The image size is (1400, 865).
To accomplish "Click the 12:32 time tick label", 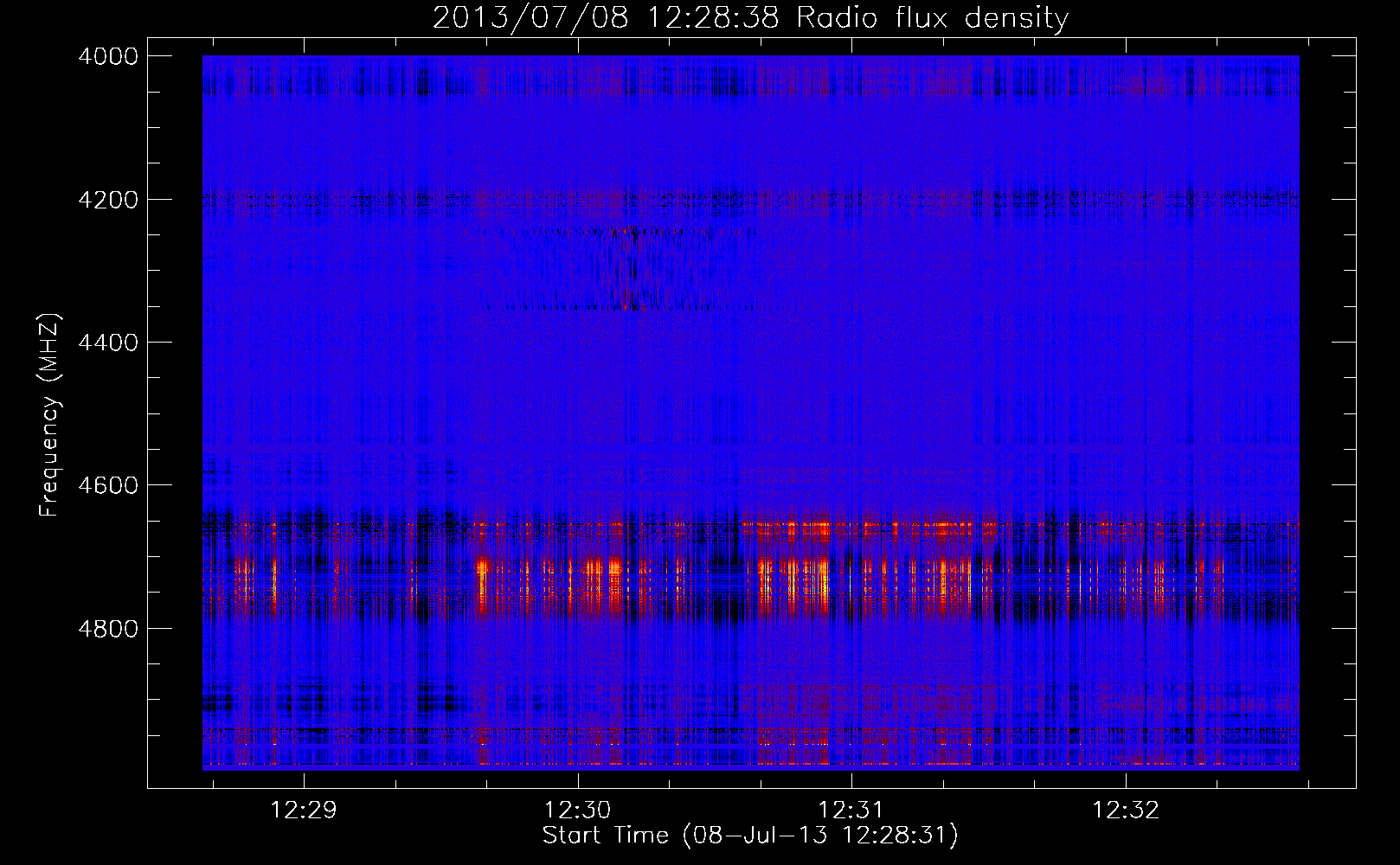I will tap(1126, 811).
